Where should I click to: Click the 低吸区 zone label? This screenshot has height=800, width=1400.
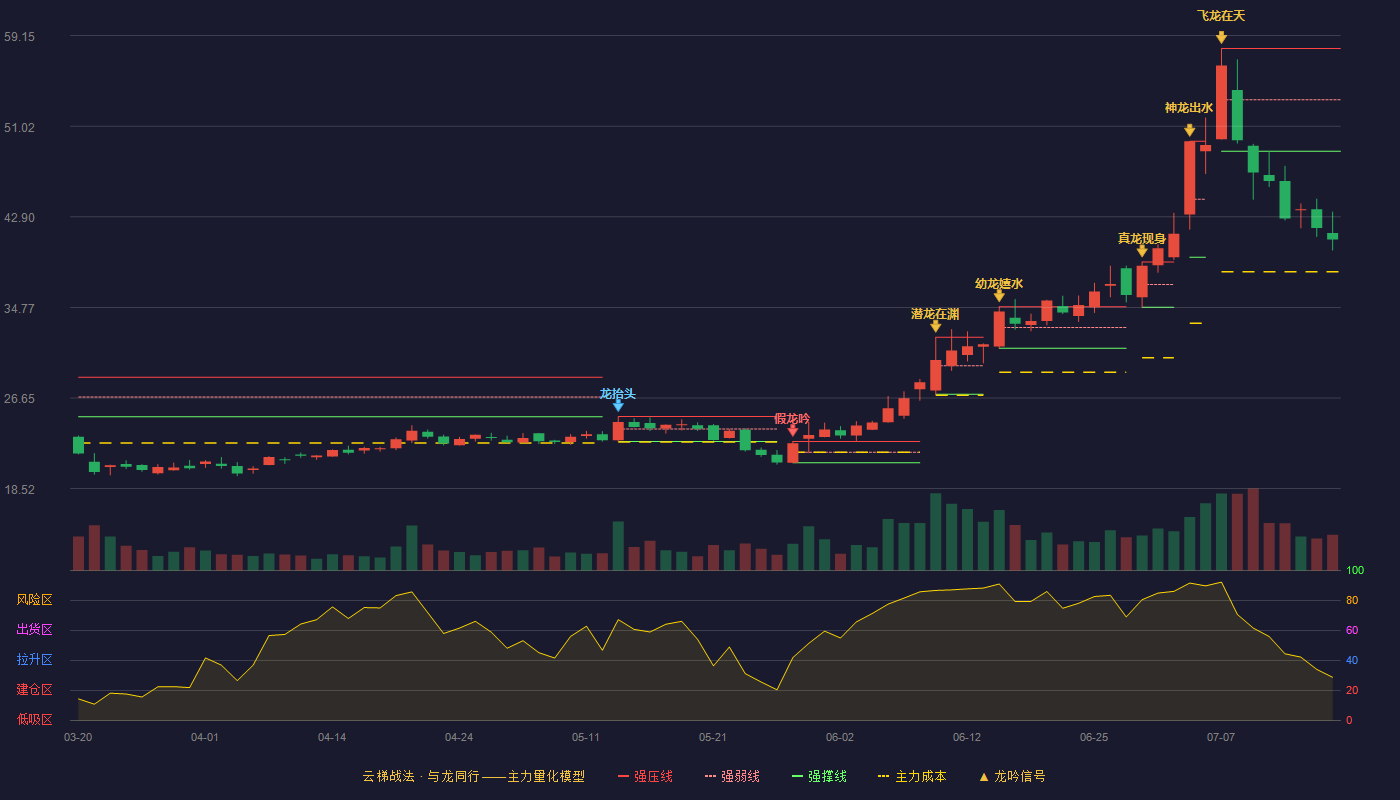click(35, 719)
